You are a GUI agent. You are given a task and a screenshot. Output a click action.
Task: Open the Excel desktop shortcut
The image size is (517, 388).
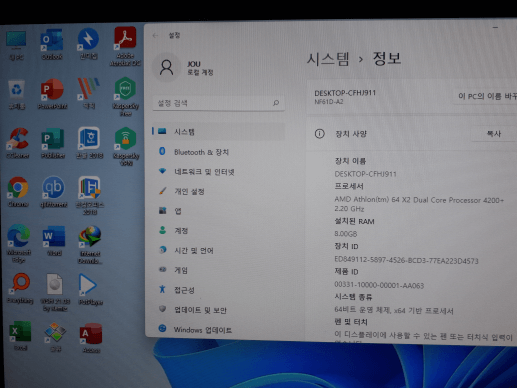click(x=21, y=336)
